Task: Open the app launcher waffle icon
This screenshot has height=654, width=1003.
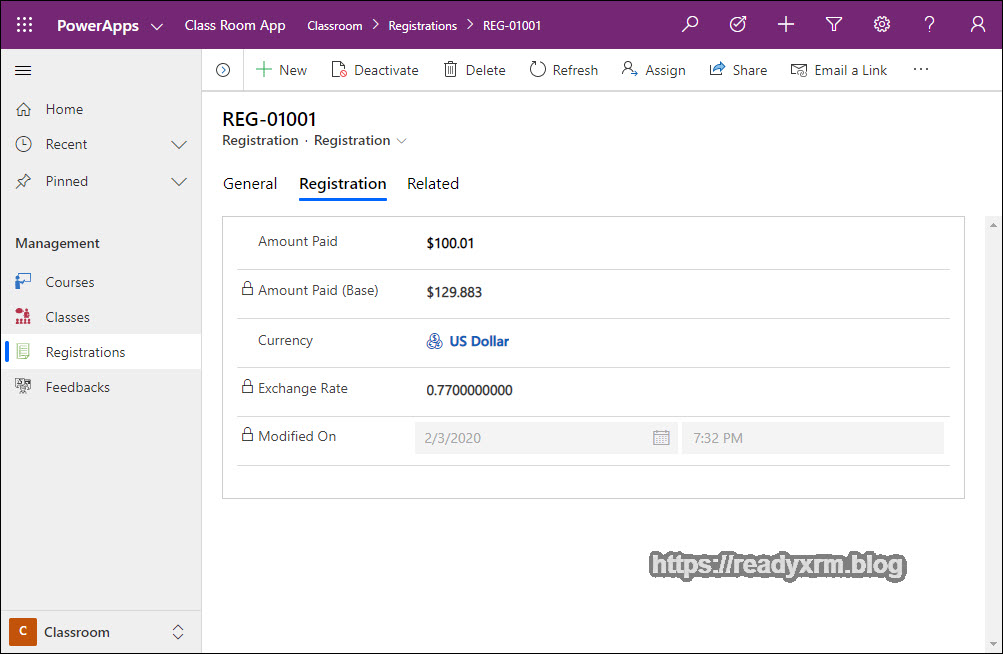Action: pyautogui.click(x=24, y=25)
